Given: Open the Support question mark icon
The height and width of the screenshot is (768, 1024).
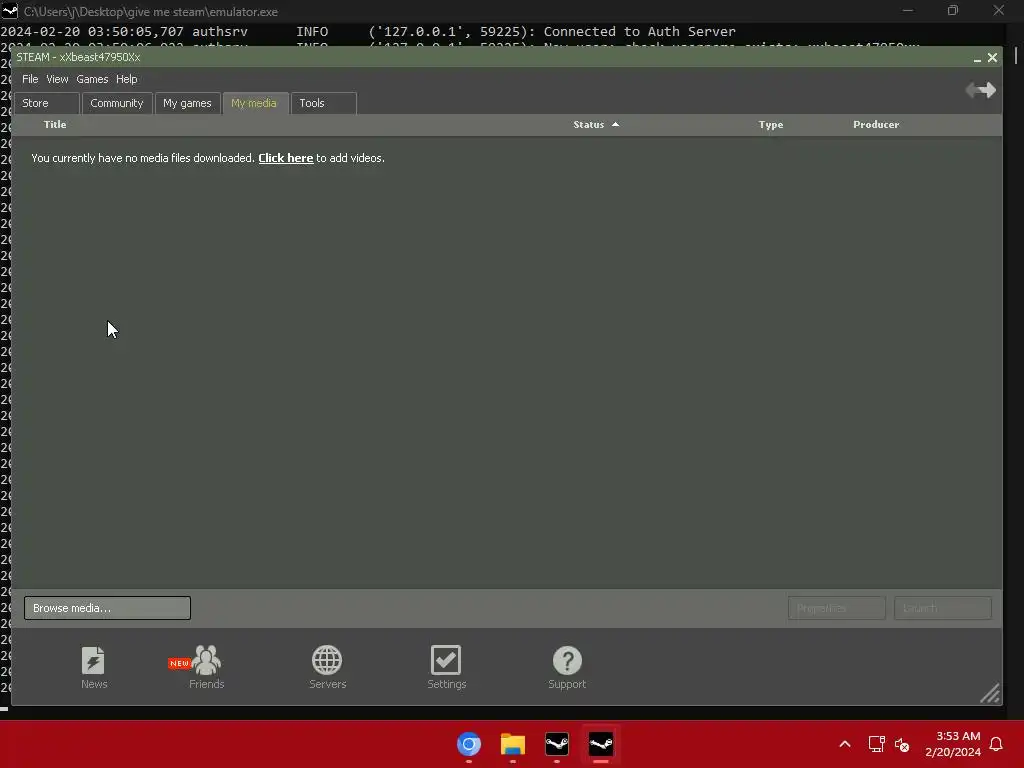Looking at the screenshot, I should [x=567, y=667].
